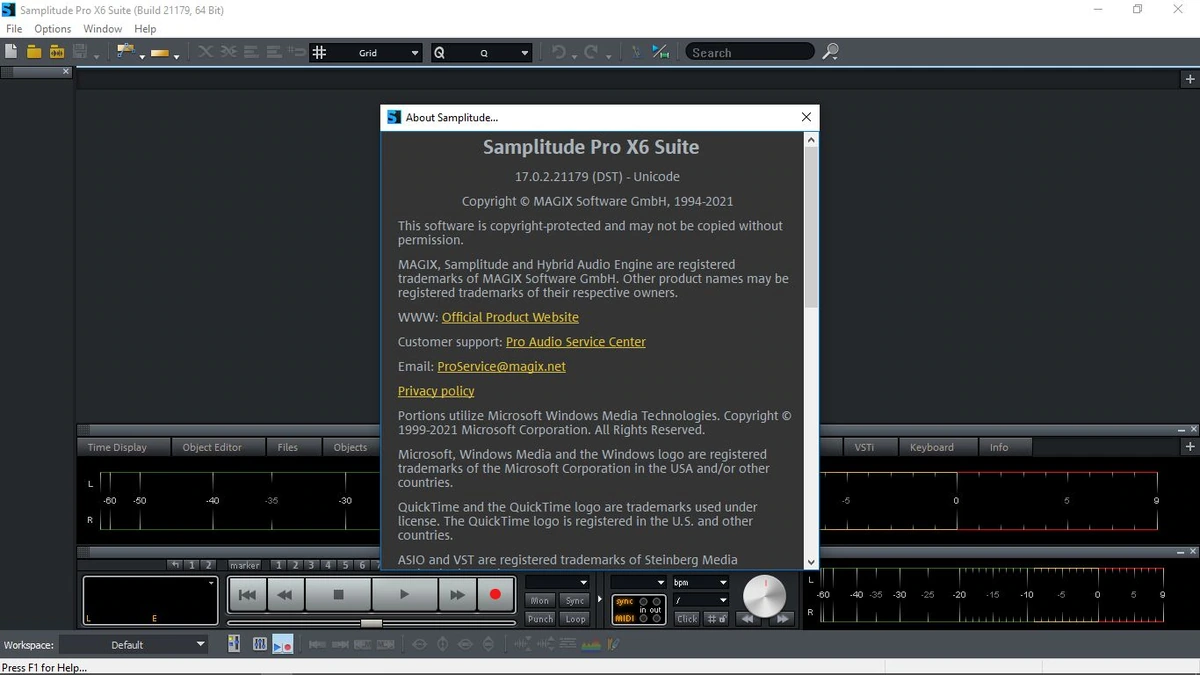Open the time display dropdown arrow in transport
Viewport: 1200px width, 675px height.
(x=211, y=582)
